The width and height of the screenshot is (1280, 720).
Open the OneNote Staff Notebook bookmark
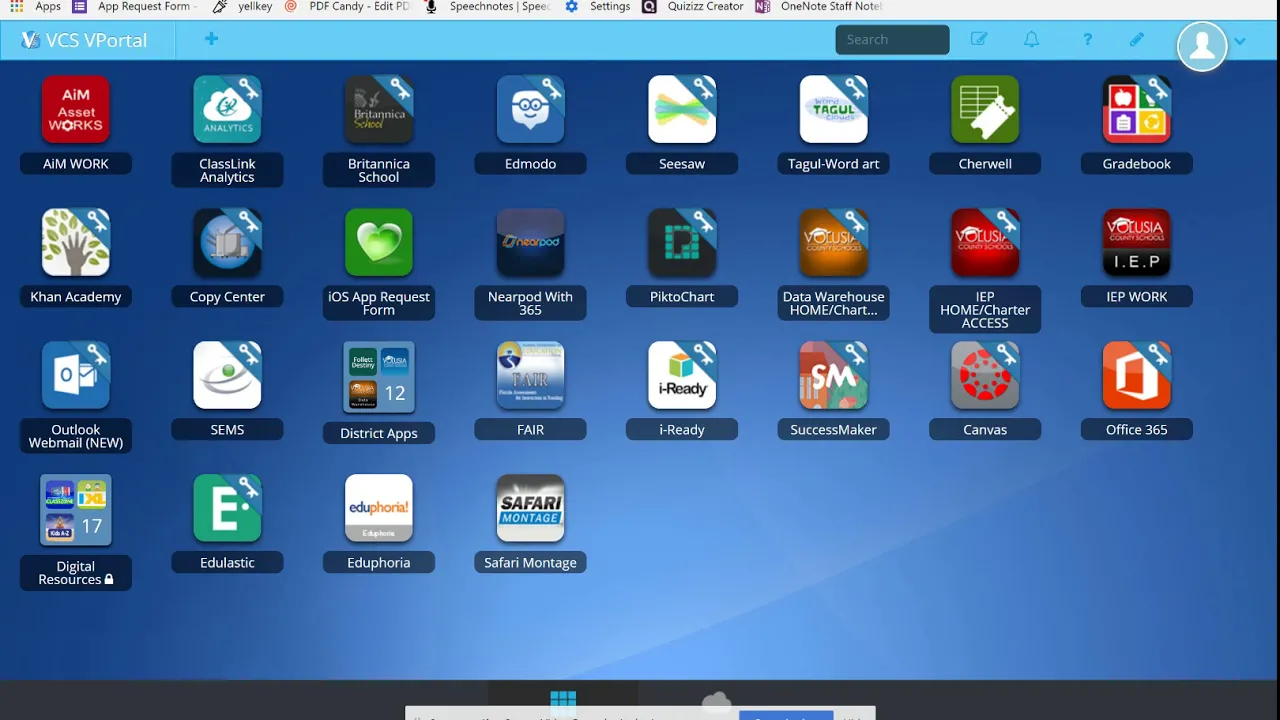coord(819,6)
